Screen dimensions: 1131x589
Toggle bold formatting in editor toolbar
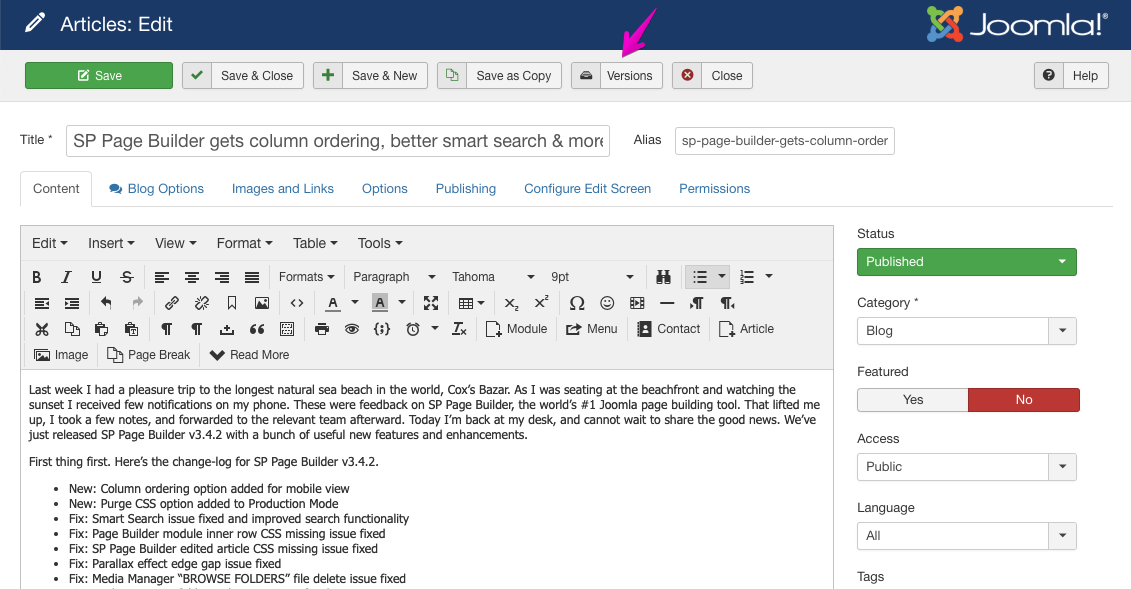coord(37,277)
